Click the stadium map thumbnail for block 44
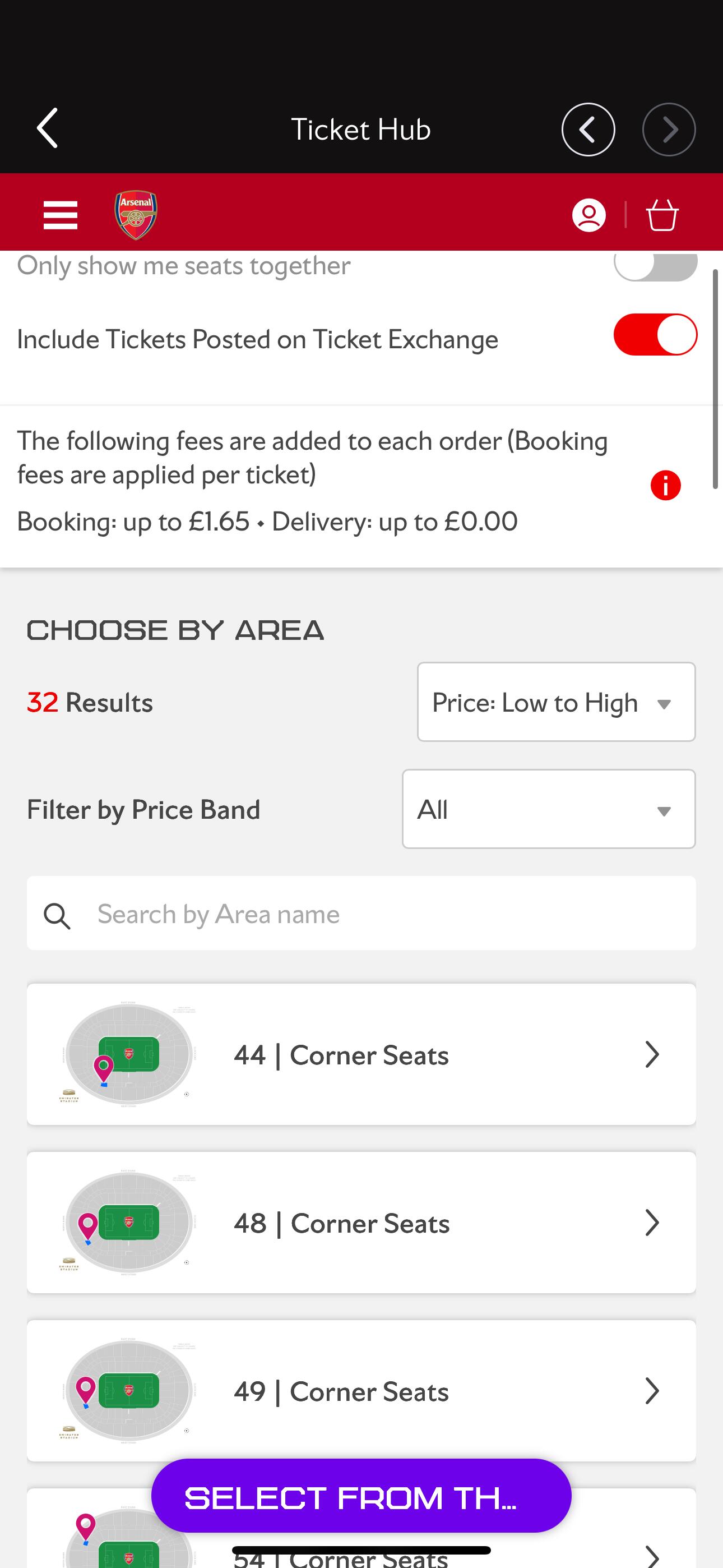Viewport: 723px width, 1568px height. 128,1054
